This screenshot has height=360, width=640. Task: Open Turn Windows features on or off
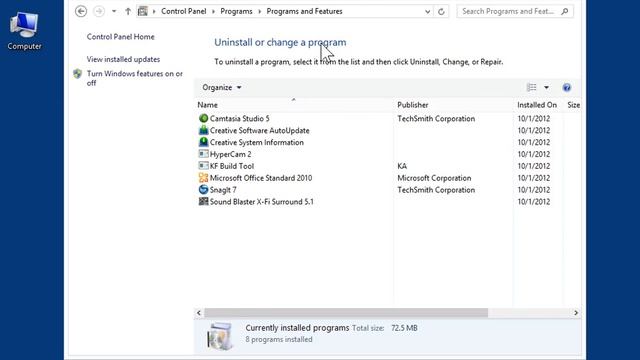[135, 78]
